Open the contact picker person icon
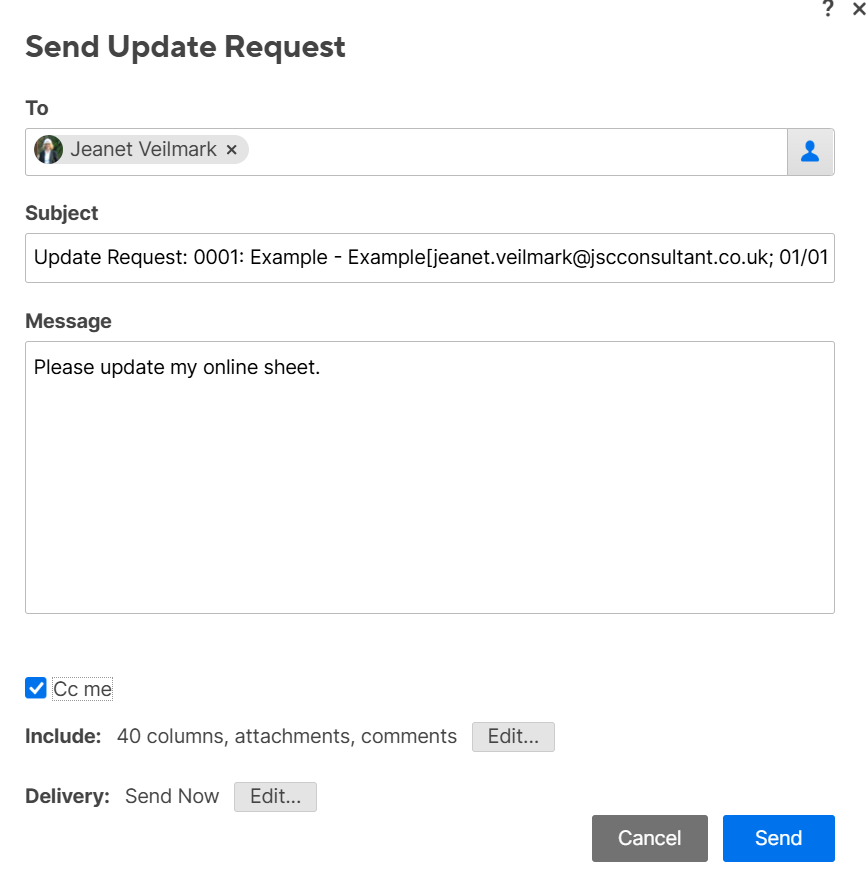 pos(810,151)
